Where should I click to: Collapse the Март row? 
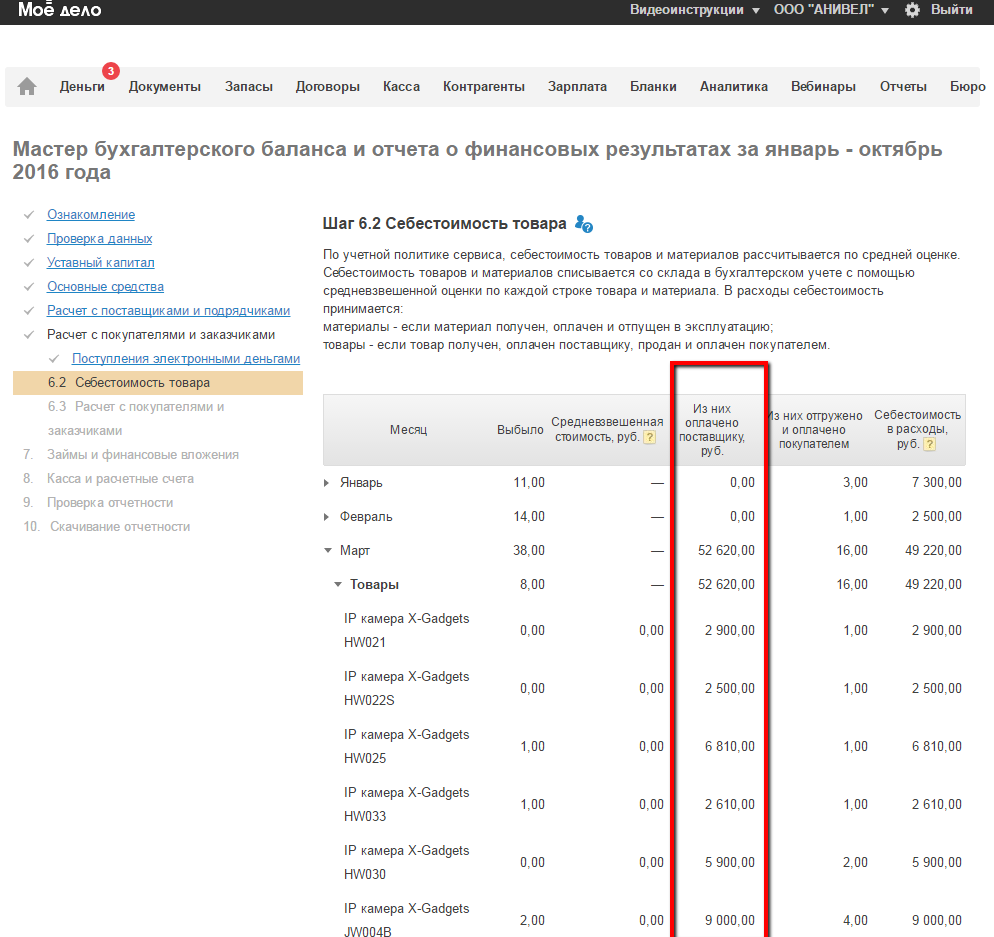click(327, 551)
